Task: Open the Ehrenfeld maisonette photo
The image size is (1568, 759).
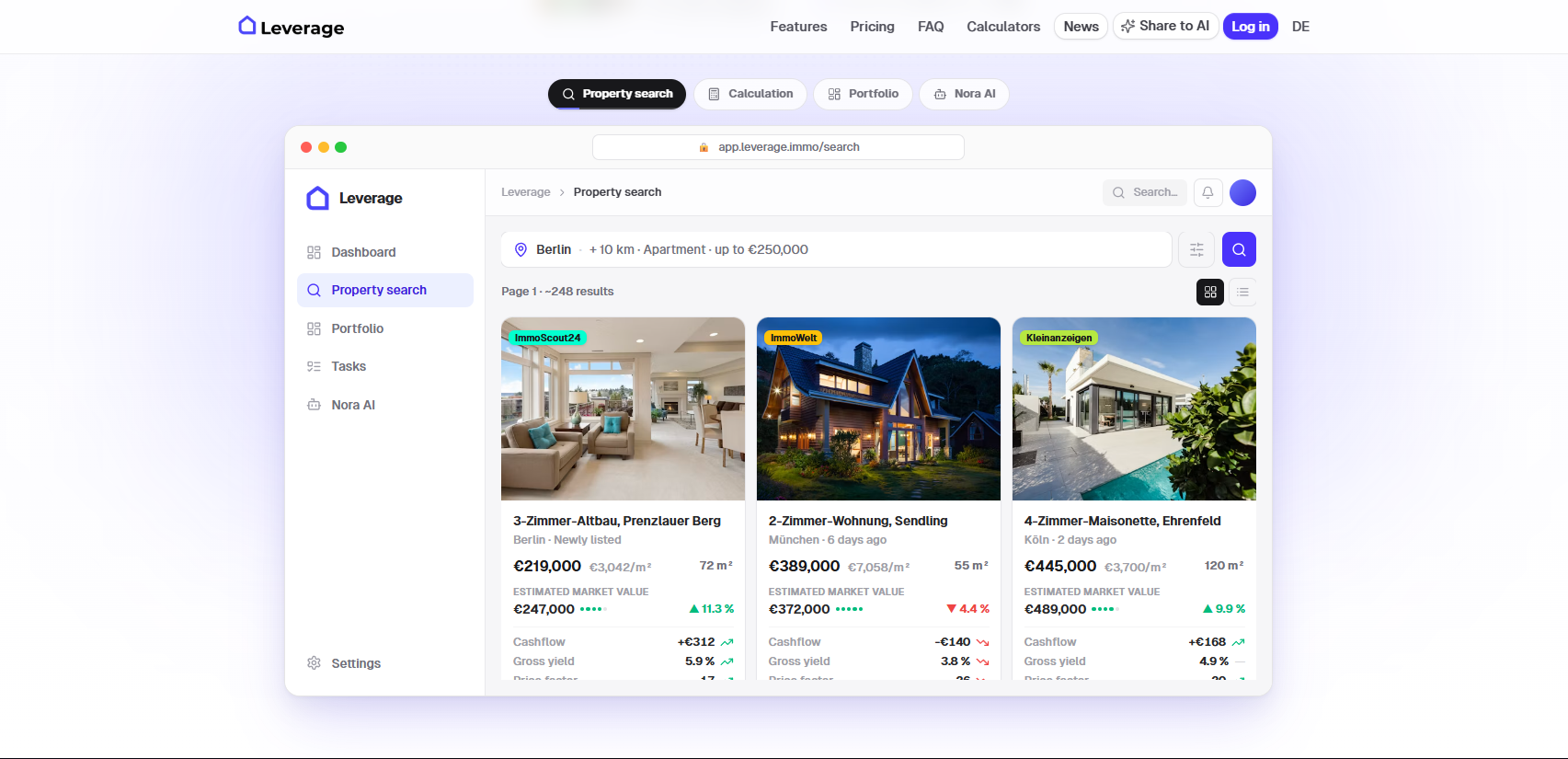Action: pyautogui.click(x=1134, y=408)
